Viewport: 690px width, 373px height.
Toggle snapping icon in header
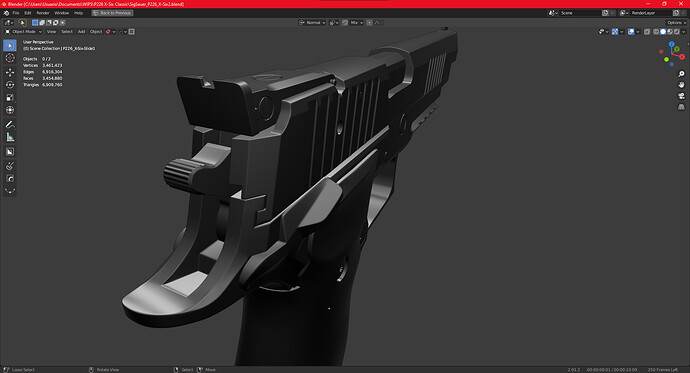345,22
